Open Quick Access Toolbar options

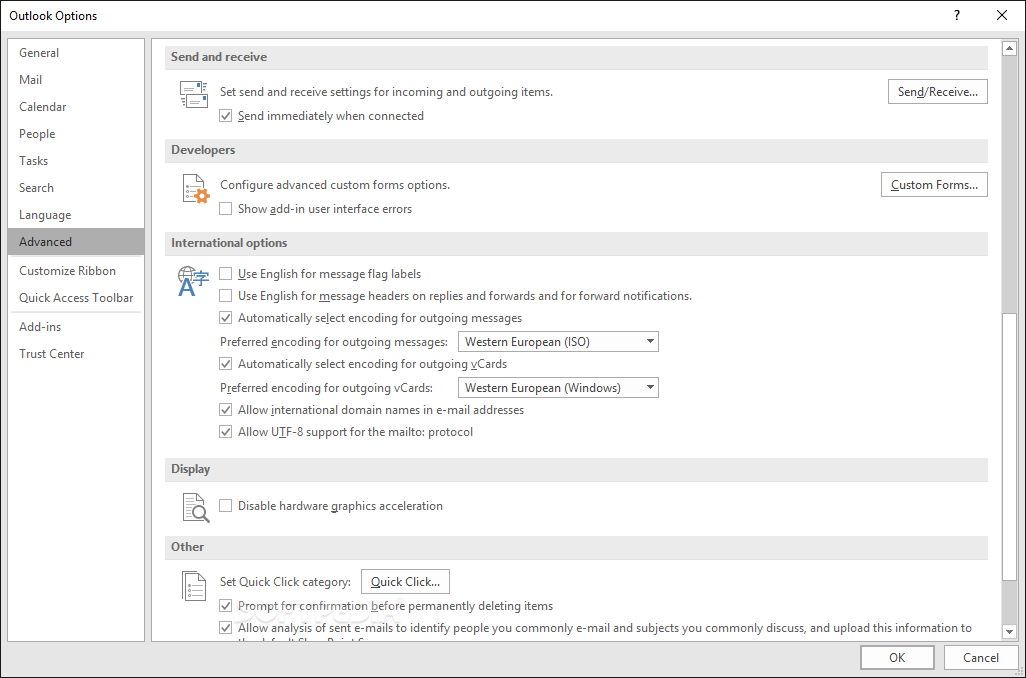point(76,298)
